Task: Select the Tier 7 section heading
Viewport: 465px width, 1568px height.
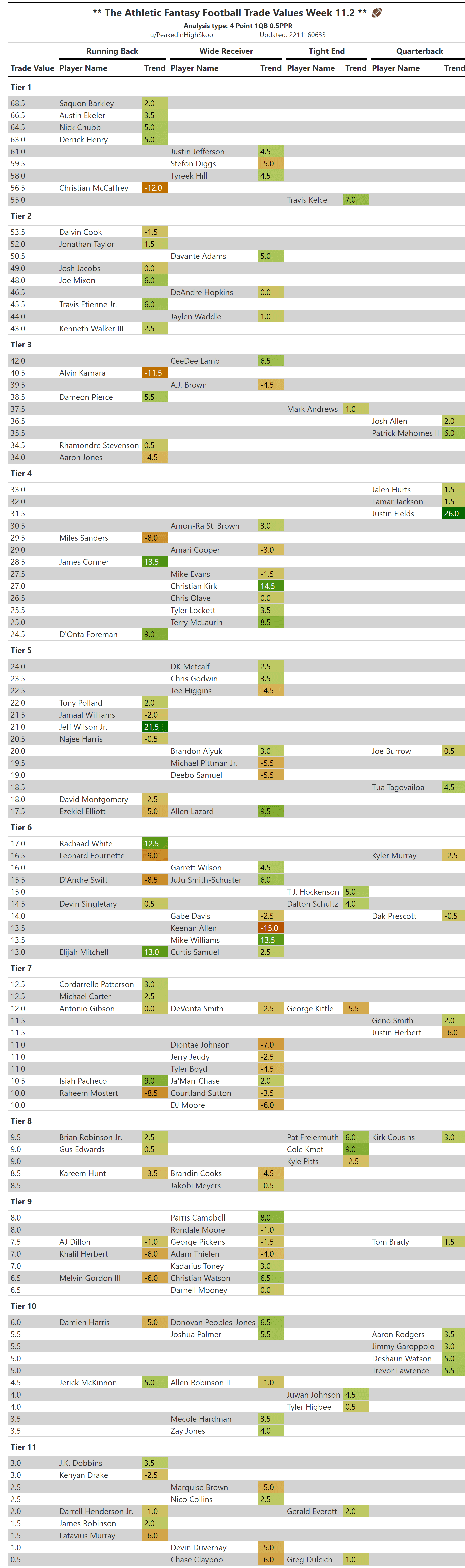Action: point(21,969)
